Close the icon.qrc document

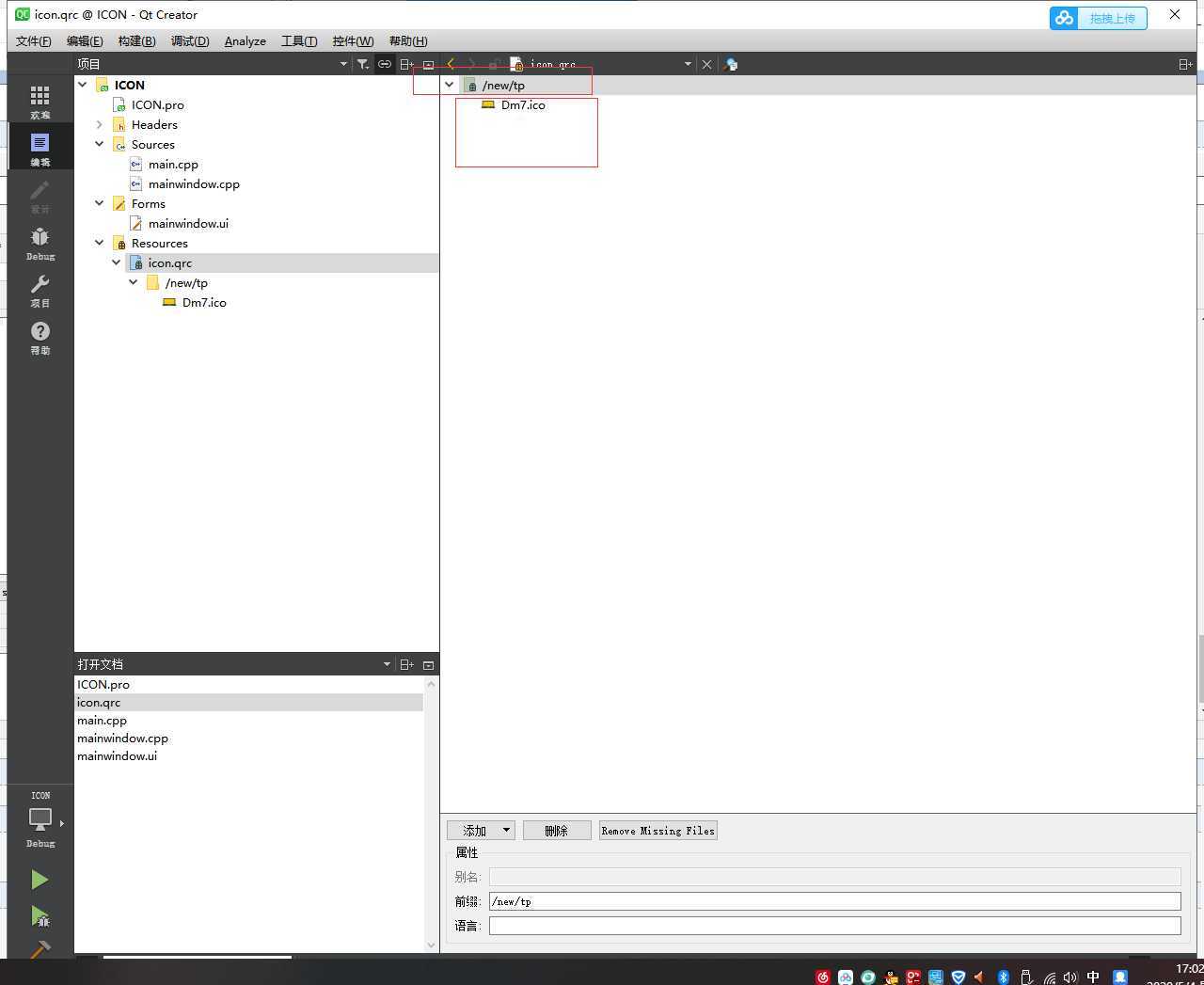(x=706, y=64)
